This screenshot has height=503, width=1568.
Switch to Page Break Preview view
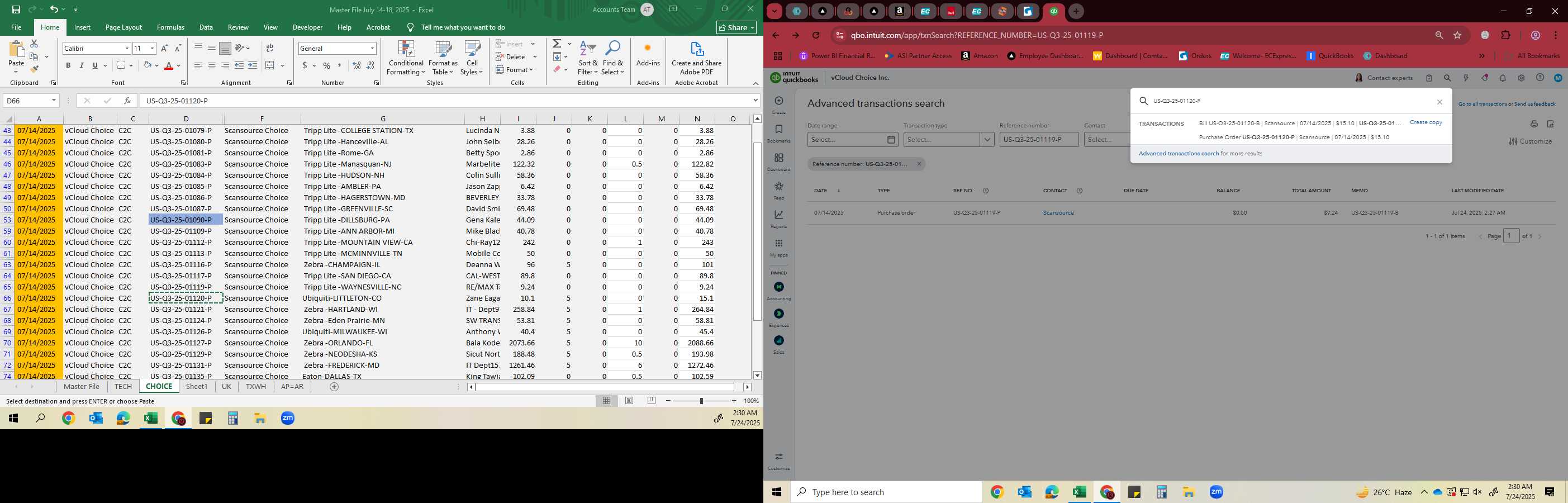[x=652, y=401]
